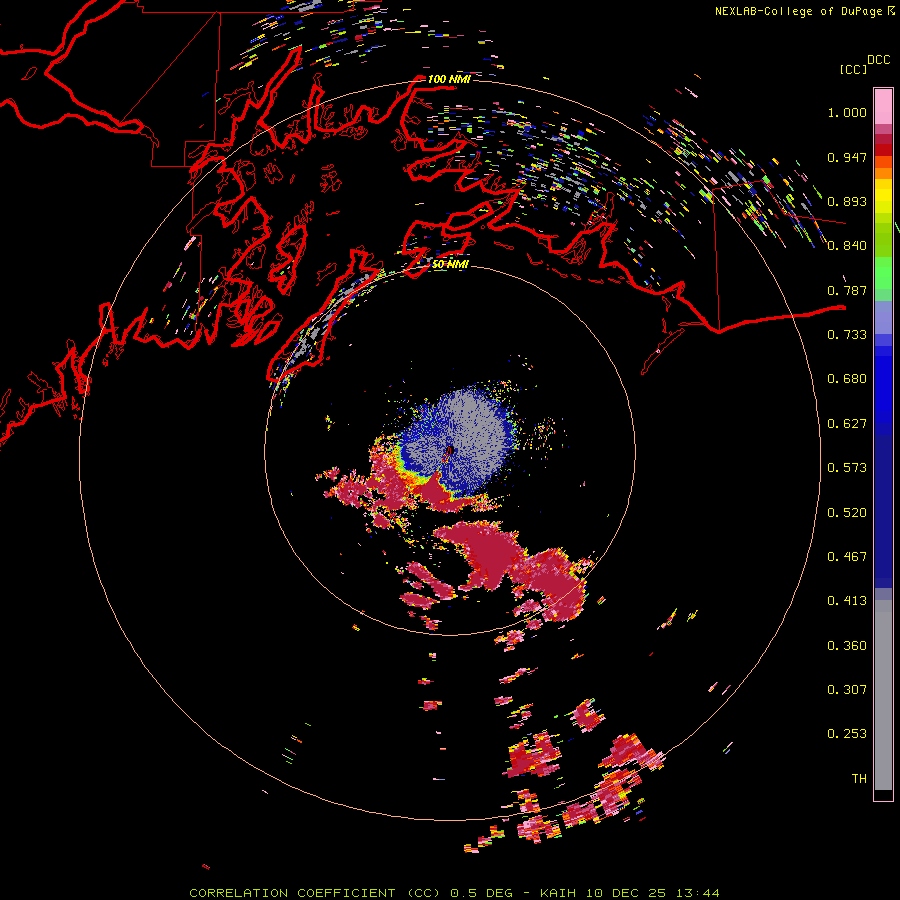Click the 1.000 scale value
The height and width of the screenshot is (900, 900).
click(847, 112)
